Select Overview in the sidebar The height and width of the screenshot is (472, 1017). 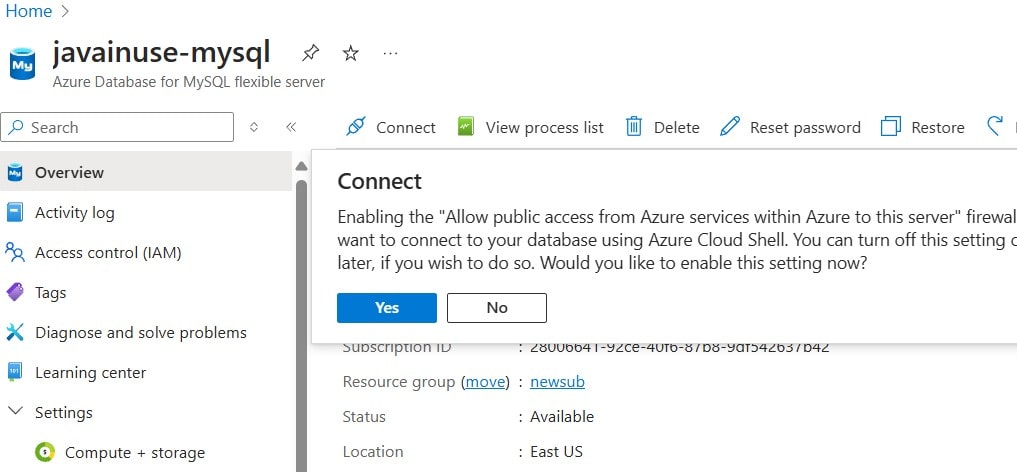pos(146,172)
